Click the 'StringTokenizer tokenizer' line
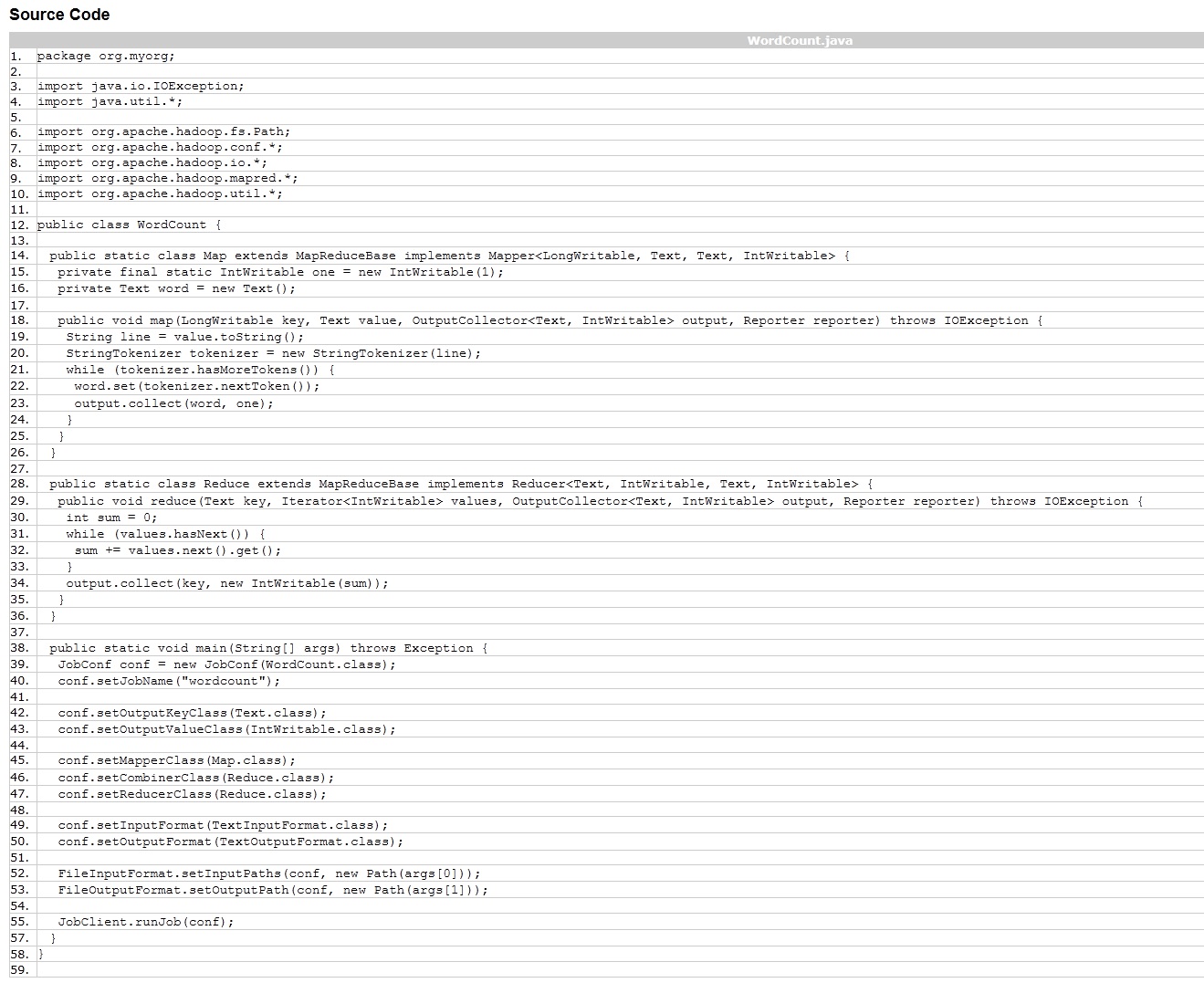 273,353
